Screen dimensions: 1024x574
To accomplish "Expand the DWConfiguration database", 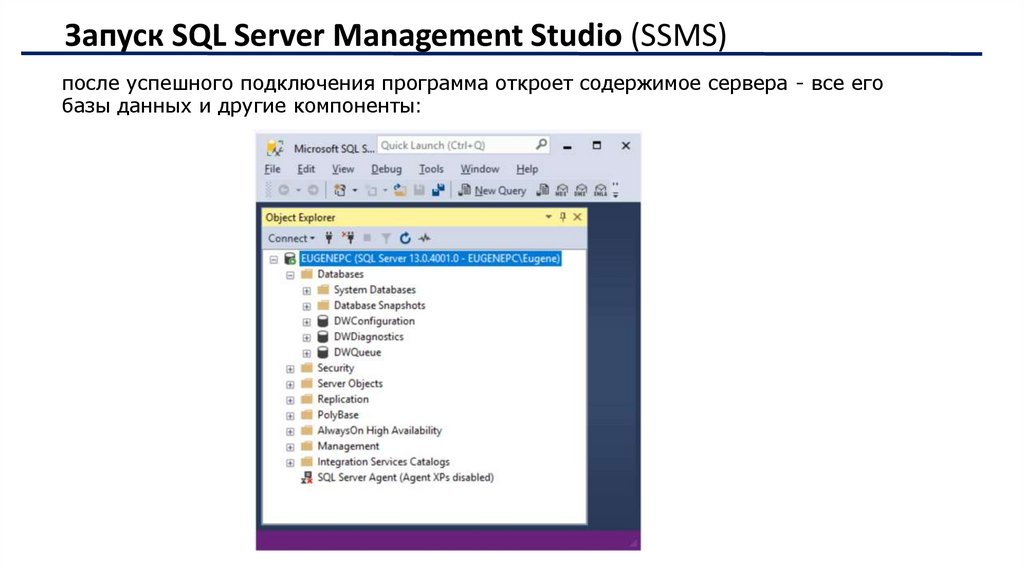I will coord(306,322).
